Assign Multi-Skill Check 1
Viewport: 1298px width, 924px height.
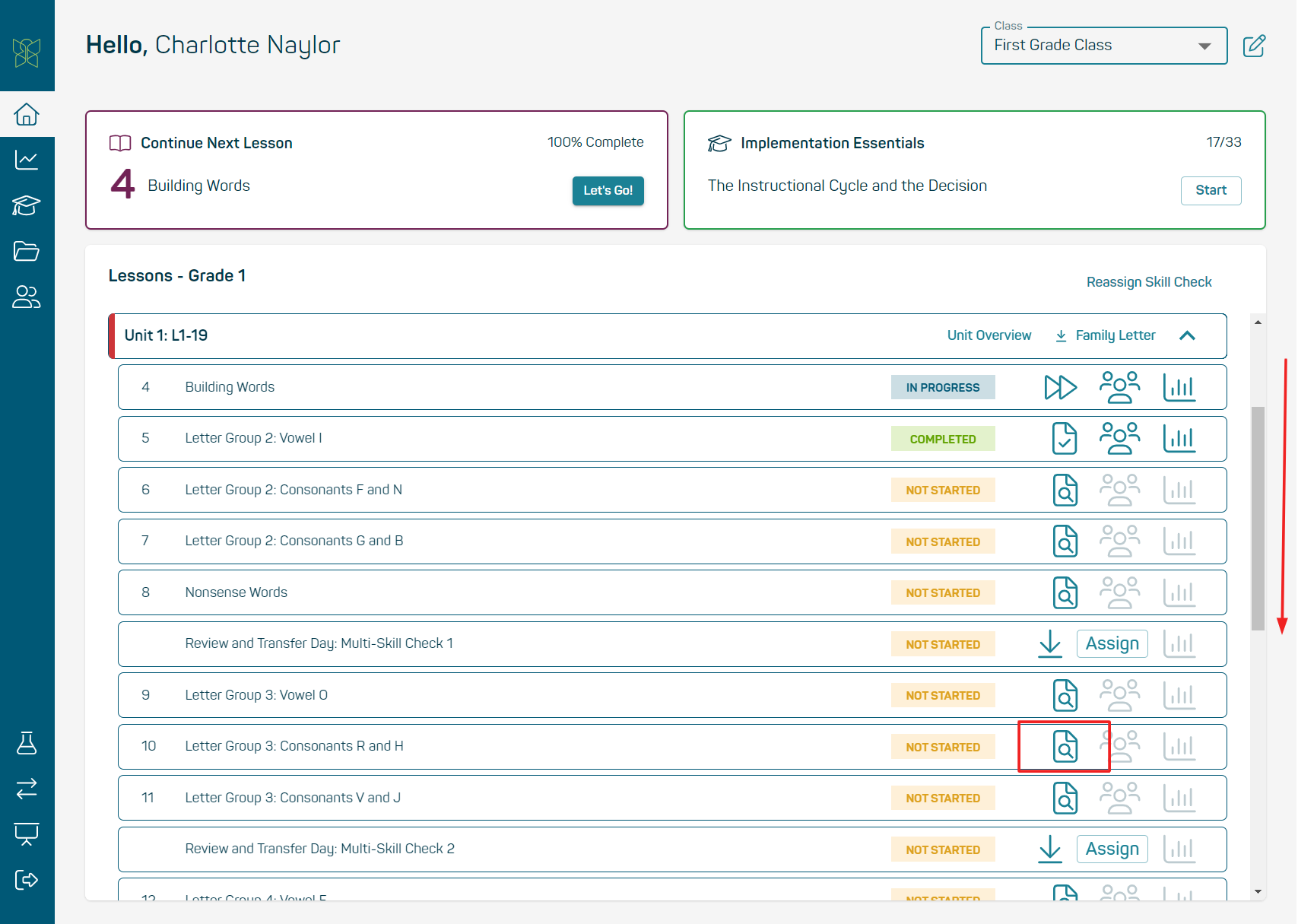[x=1112, y=643]
